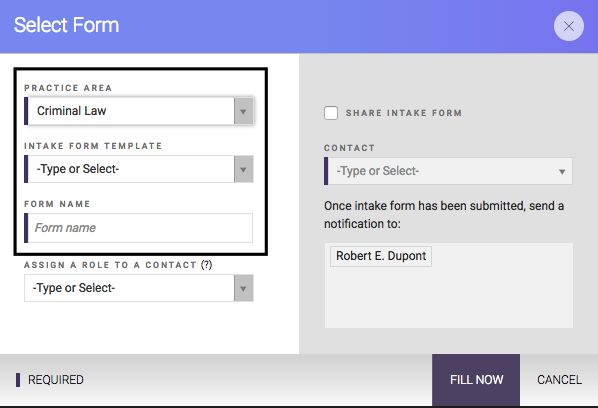Viewport: 598px width, 408px height.
Task: Open the Assign a Role dropdown arrow
Action: 243,288
